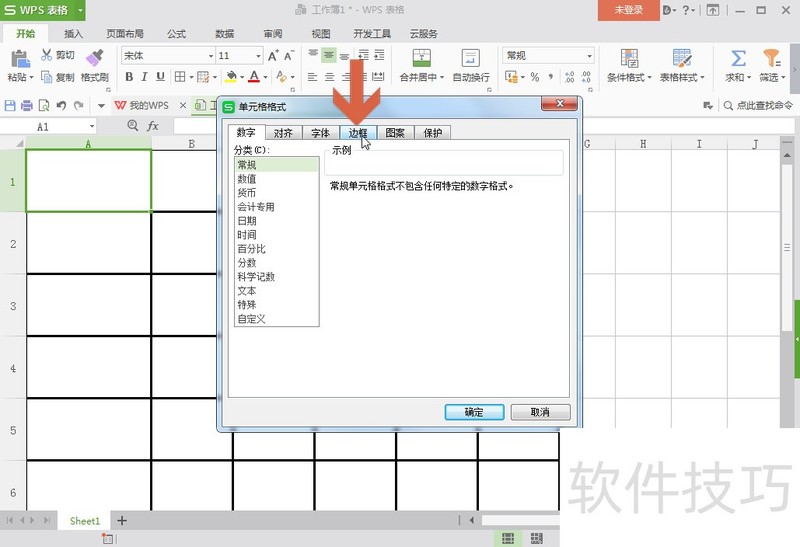Viewport: 800px width, 547px height.
Task: Click the Merge and Center (合并居中) icon
Action: [421, 58]
